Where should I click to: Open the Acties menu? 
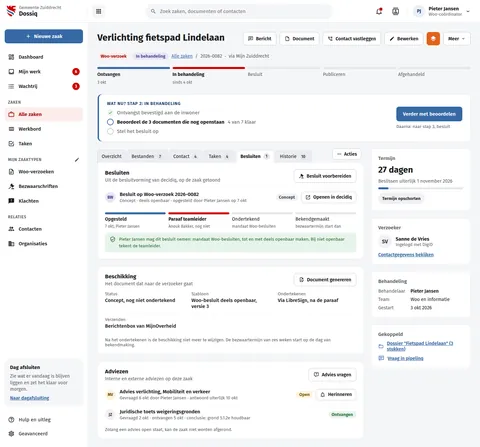[347, 154]
